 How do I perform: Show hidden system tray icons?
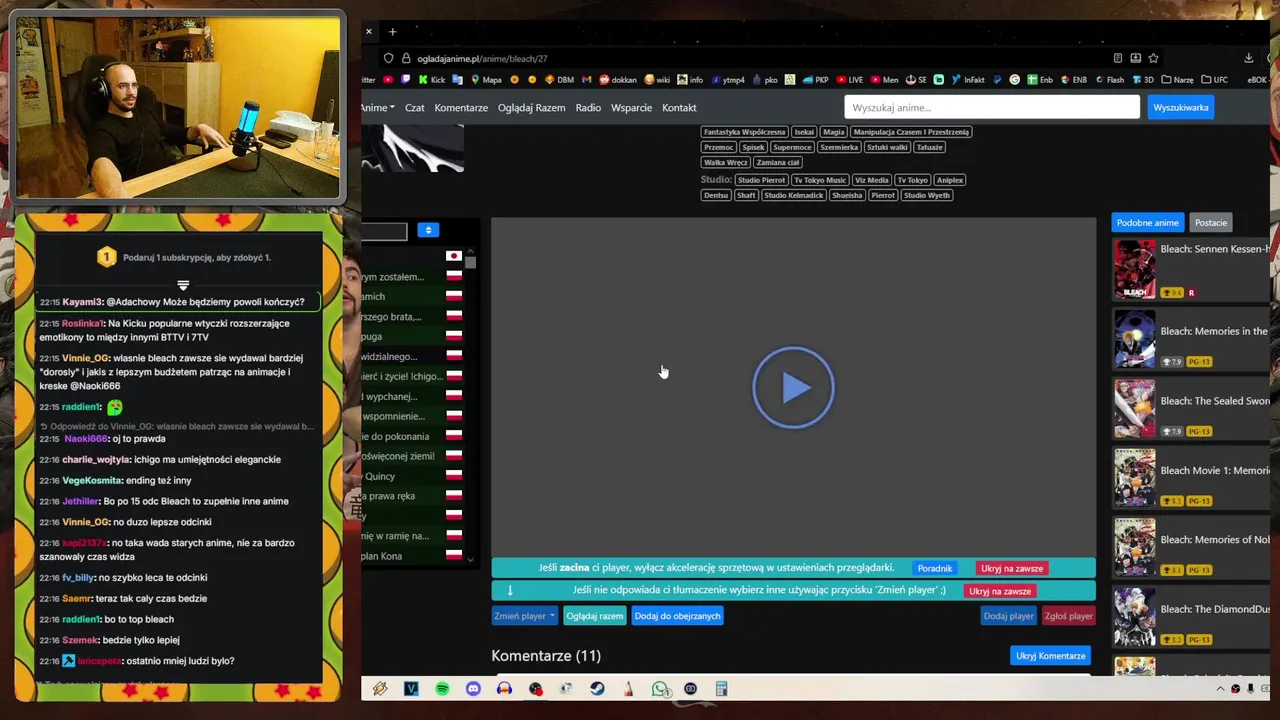click(x=1220, y=689)
